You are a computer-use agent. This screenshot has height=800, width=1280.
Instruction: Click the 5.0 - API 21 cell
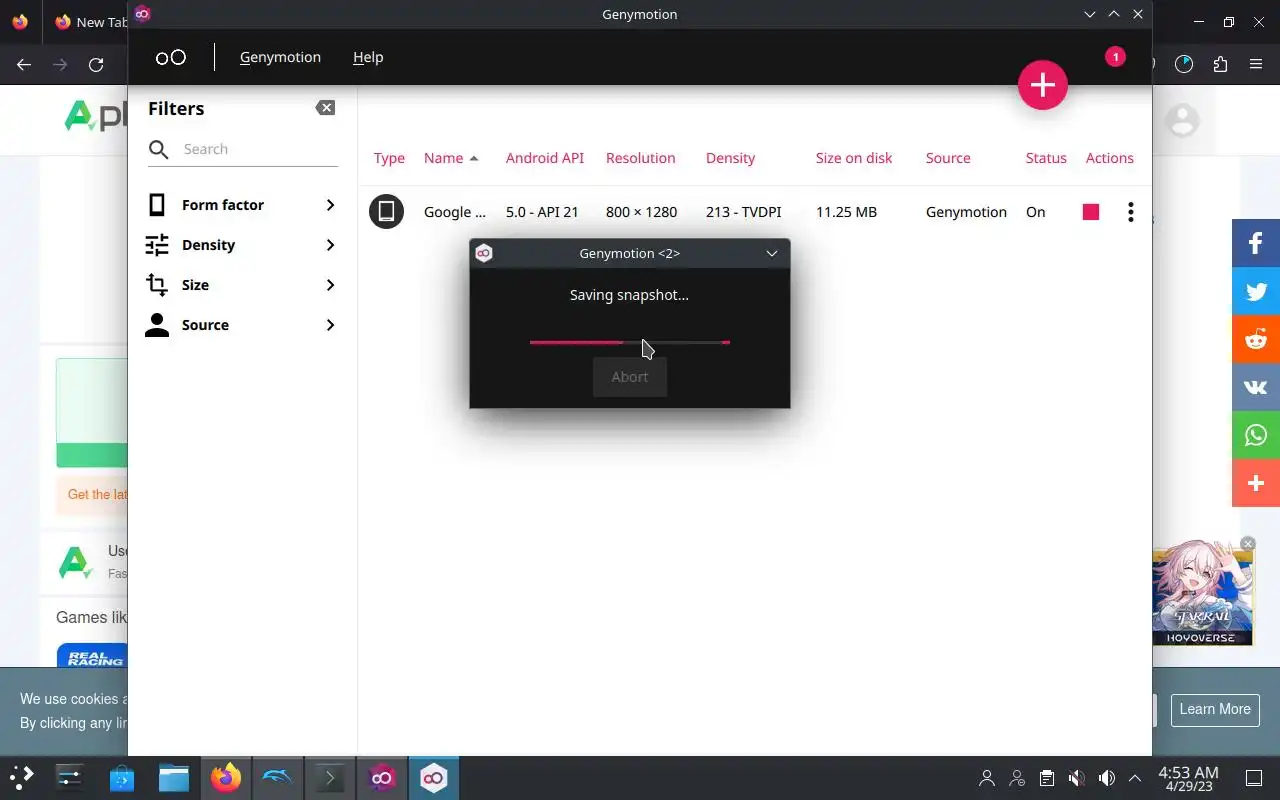click(542, 212)
